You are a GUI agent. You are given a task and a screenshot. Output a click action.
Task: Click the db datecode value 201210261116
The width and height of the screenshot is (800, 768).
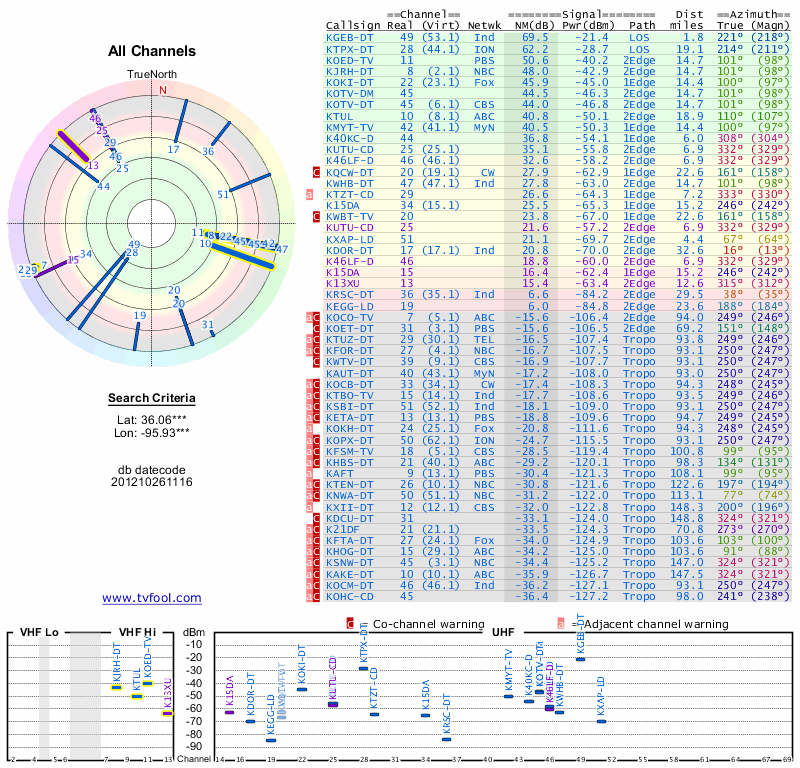(x=152, y=482)
